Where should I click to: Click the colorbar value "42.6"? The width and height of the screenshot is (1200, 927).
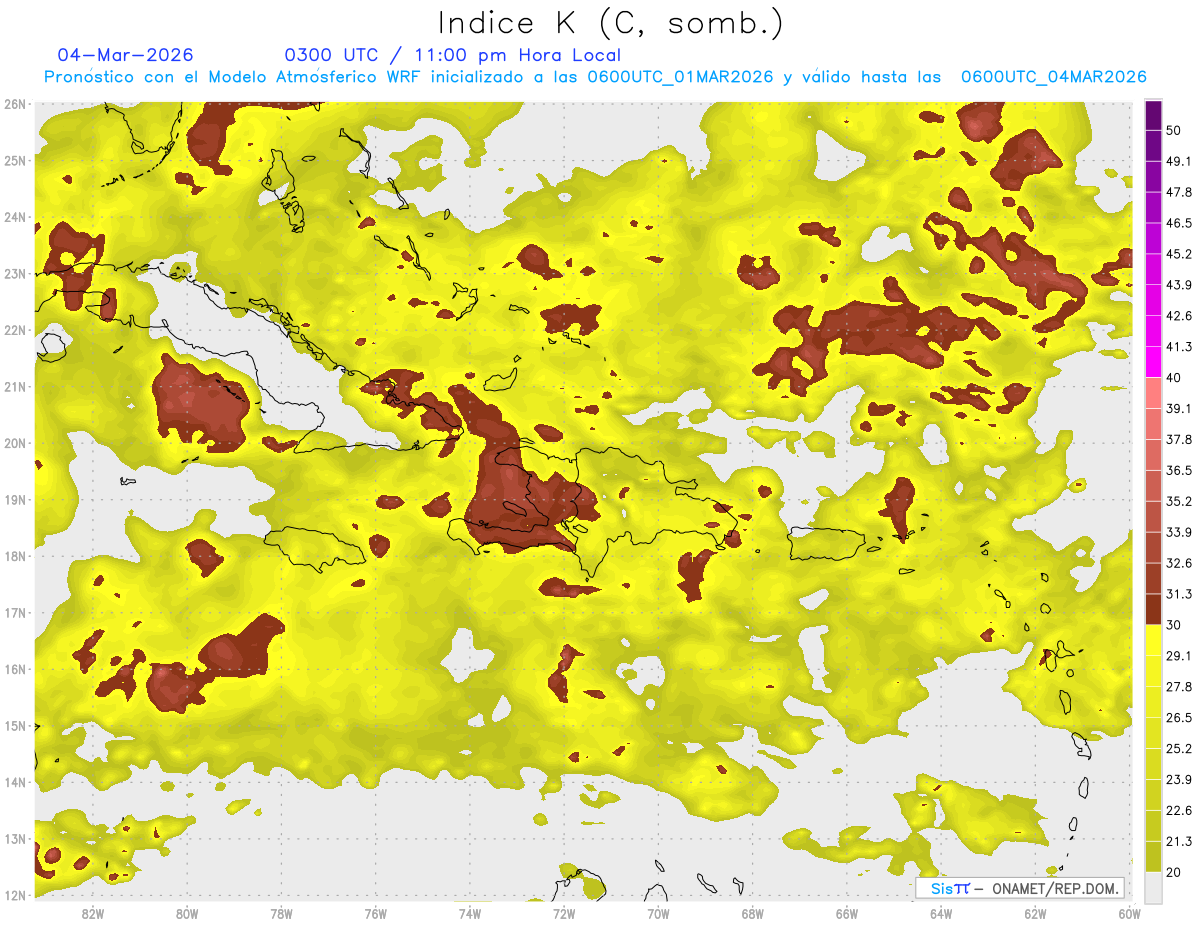coord(1178,316)
